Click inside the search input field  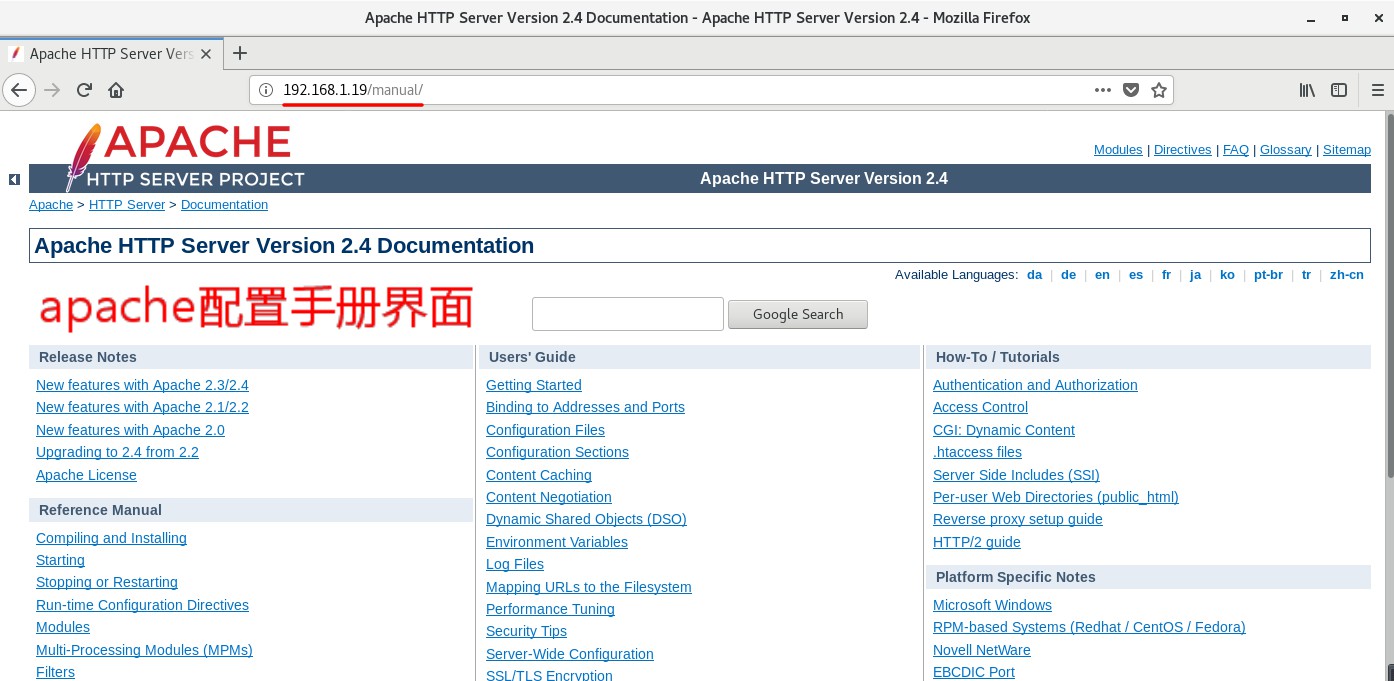click(x=628, y=313)
